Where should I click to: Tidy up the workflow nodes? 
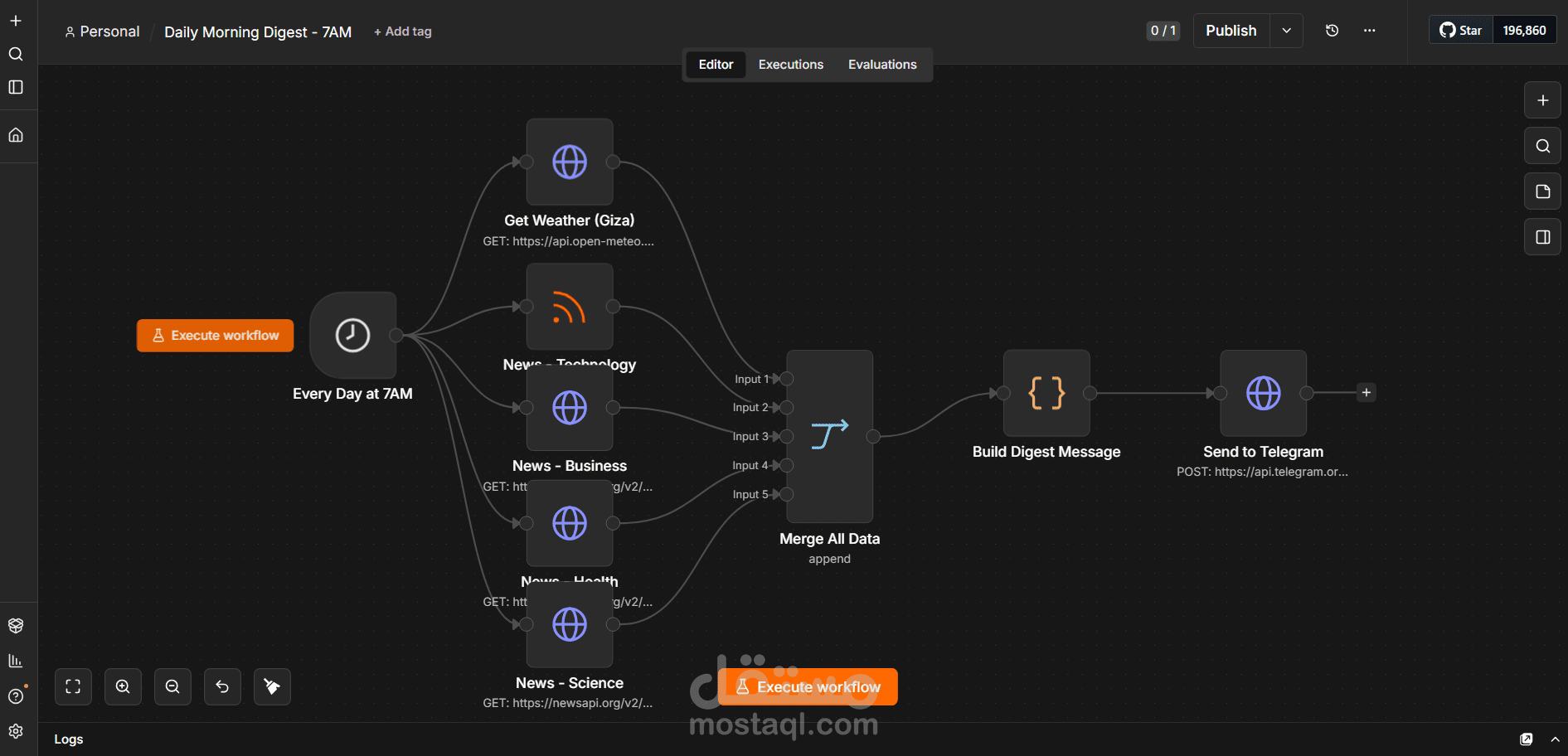point(272,686)
